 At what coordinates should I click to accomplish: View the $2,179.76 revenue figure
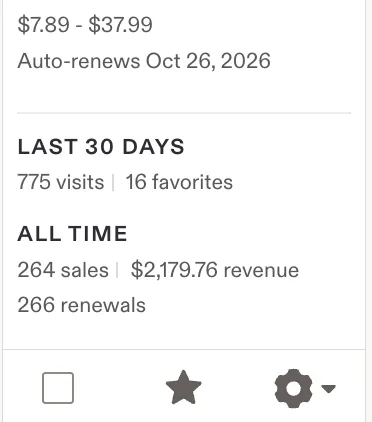[215, 270]
